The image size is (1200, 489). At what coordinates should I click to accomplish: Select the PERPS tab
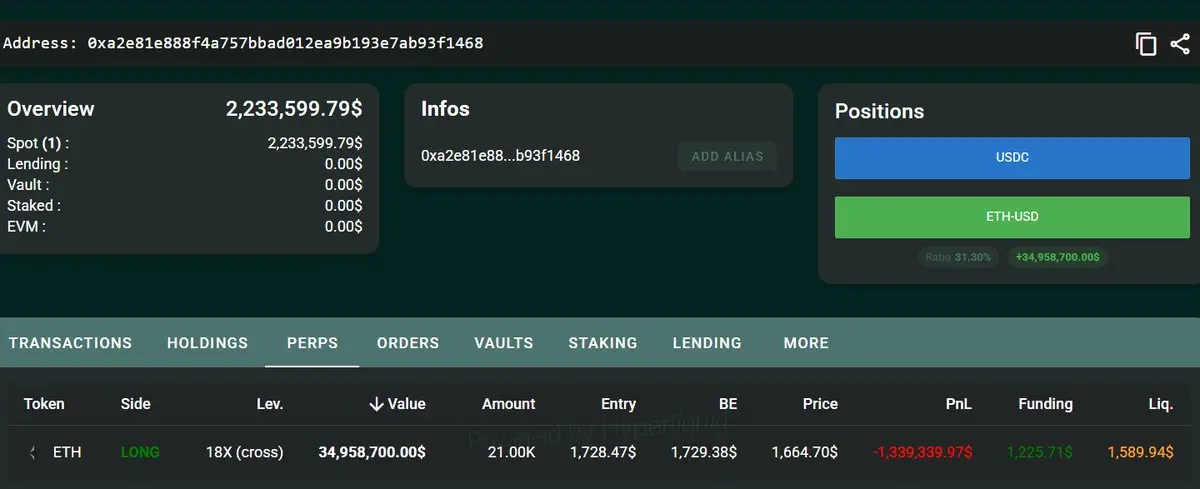(312, 343)
